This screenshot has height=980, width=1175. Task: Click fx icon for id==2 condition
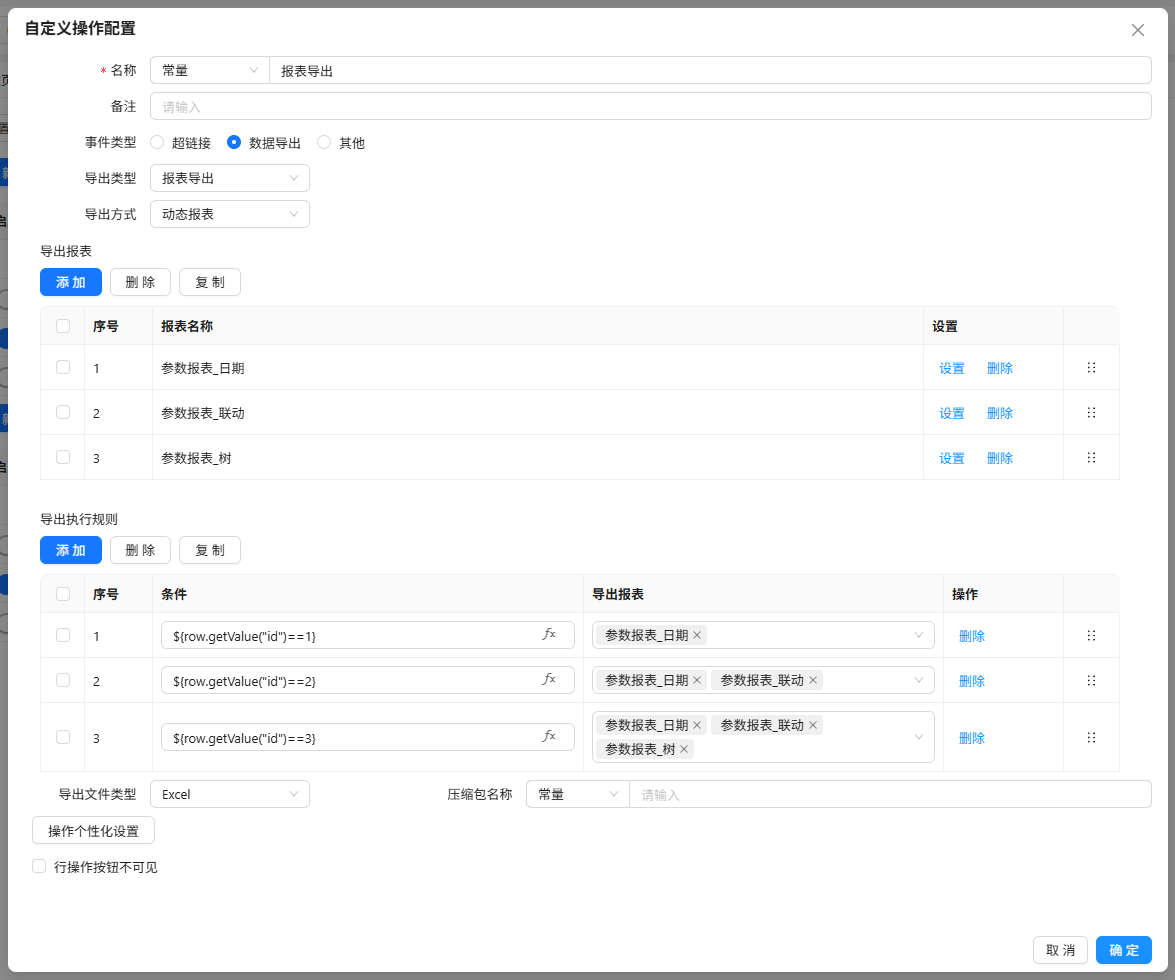(x=549, y=680)
